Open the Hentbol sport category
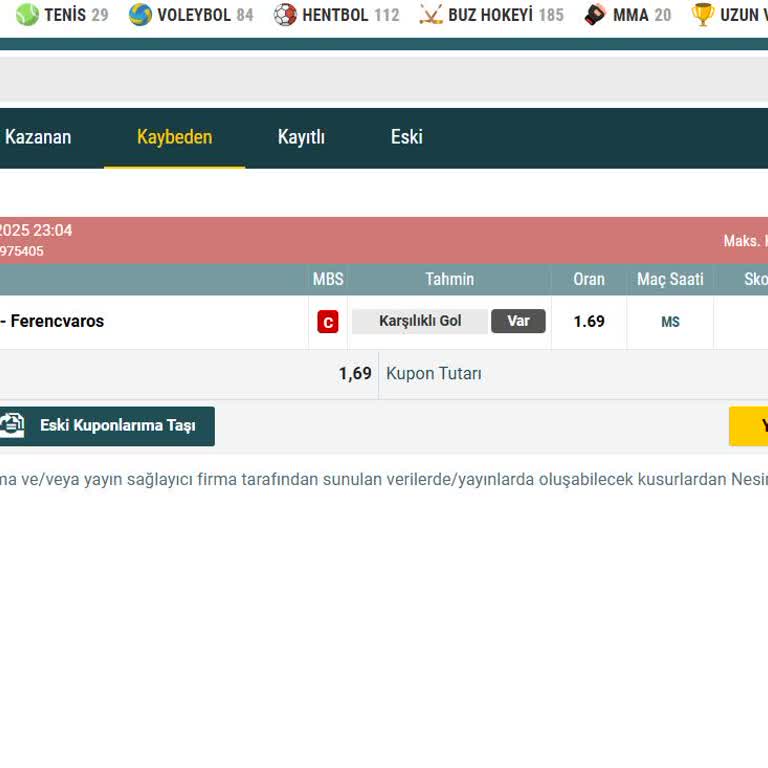This screenshot has height=768, width=768. click(x=336, y=15)
